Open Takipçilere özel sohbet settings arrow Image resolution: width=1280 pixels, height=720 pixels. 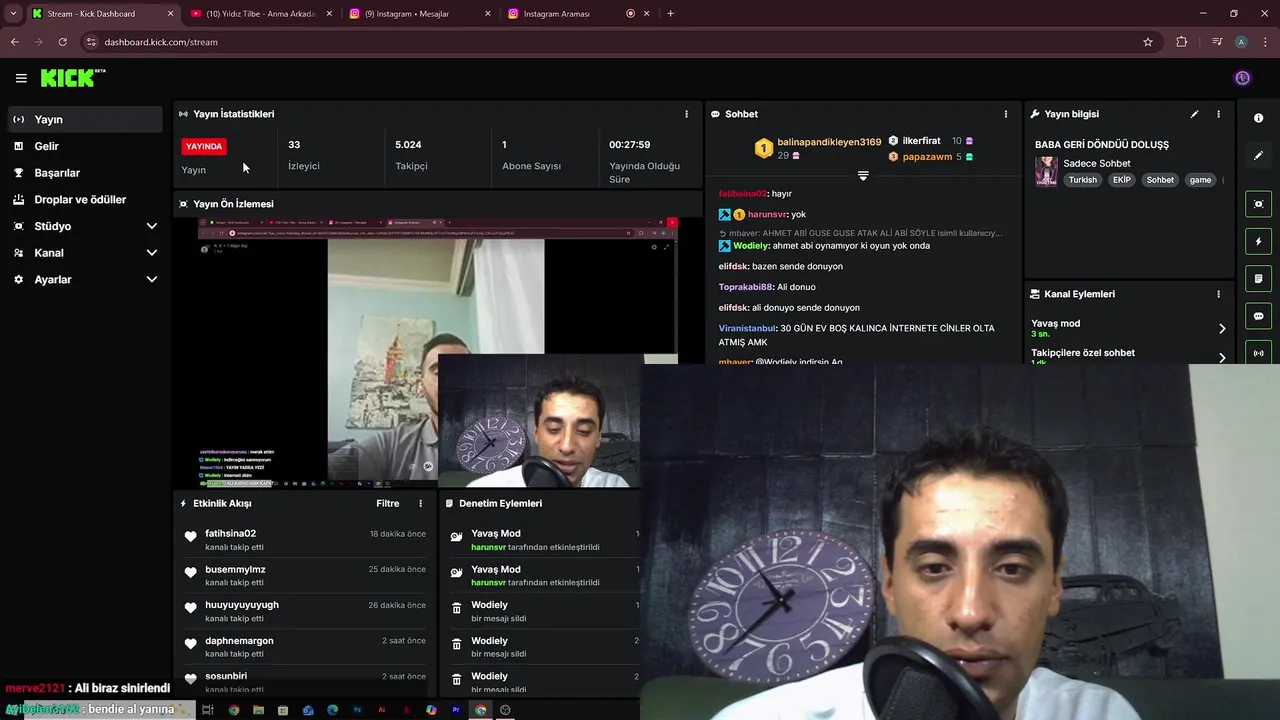(x=1221, y=357)
